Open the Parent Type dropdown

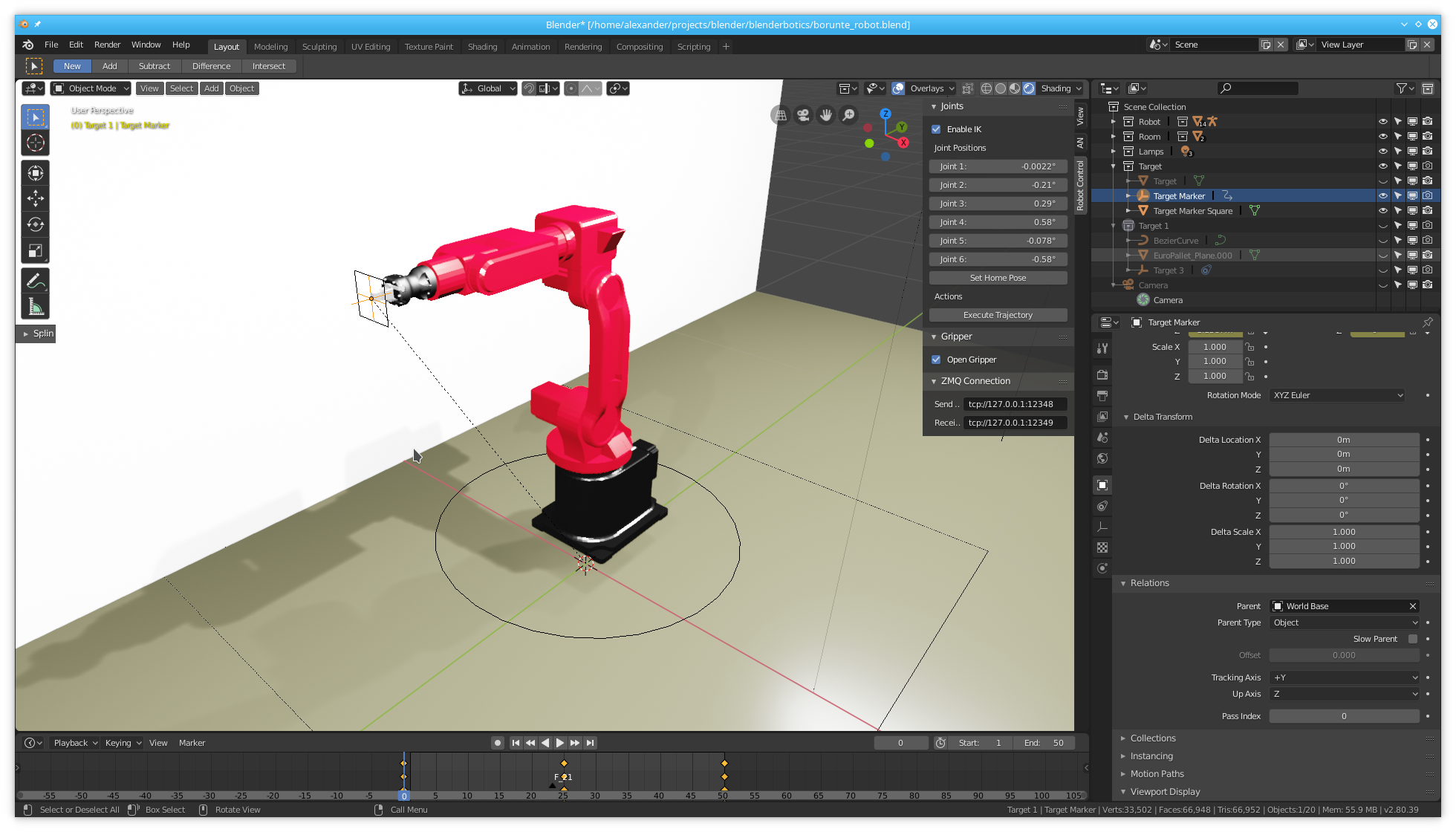point(1345,623)
